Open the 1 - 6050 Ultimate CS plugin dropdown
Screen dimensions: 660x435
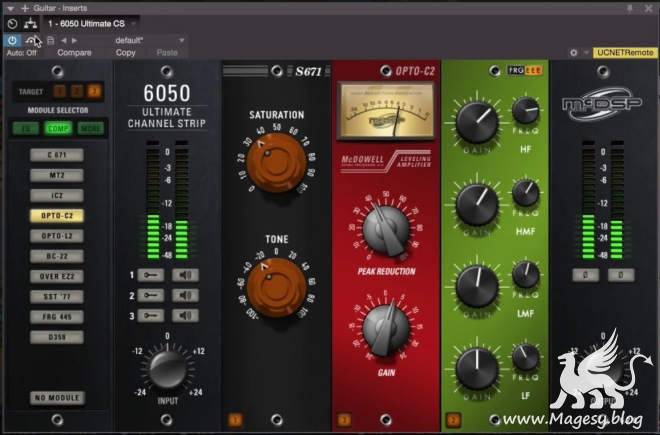(91, 24)
